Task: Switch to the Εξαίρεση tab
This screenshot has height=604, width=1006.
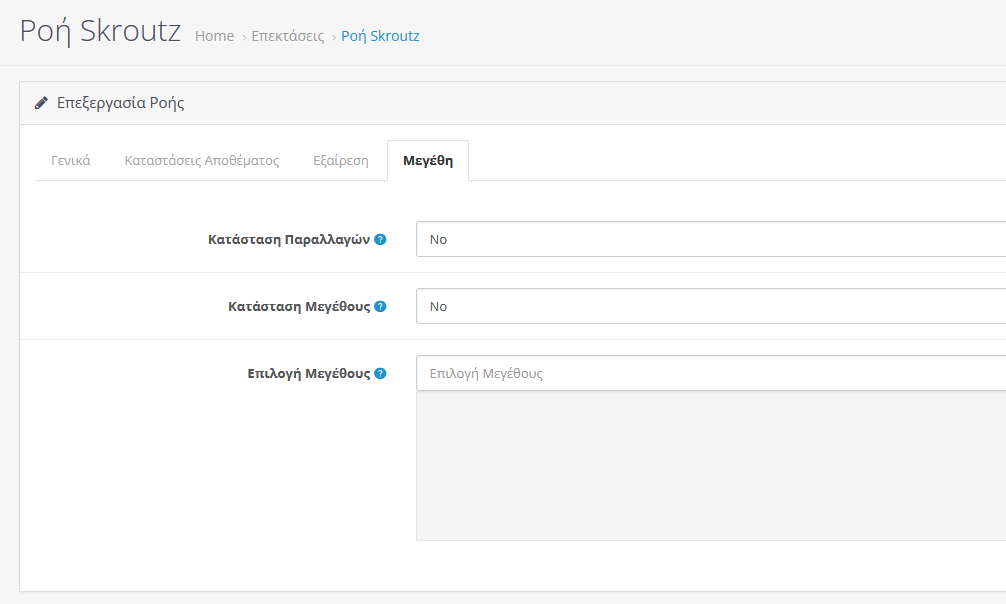Action: click(x=341, y=160)
